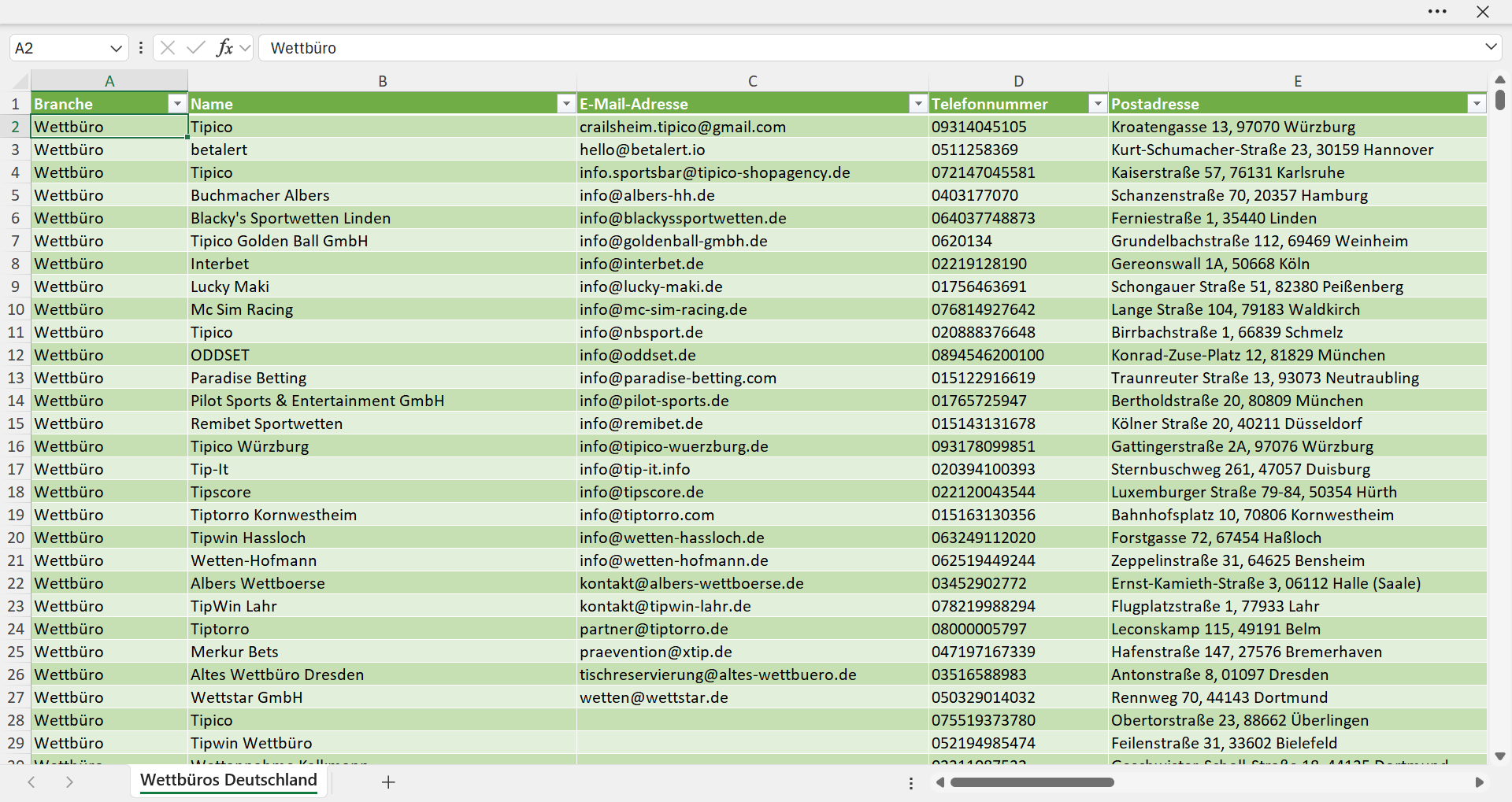Select the Merkur Bets cell

tap(383, 652)
